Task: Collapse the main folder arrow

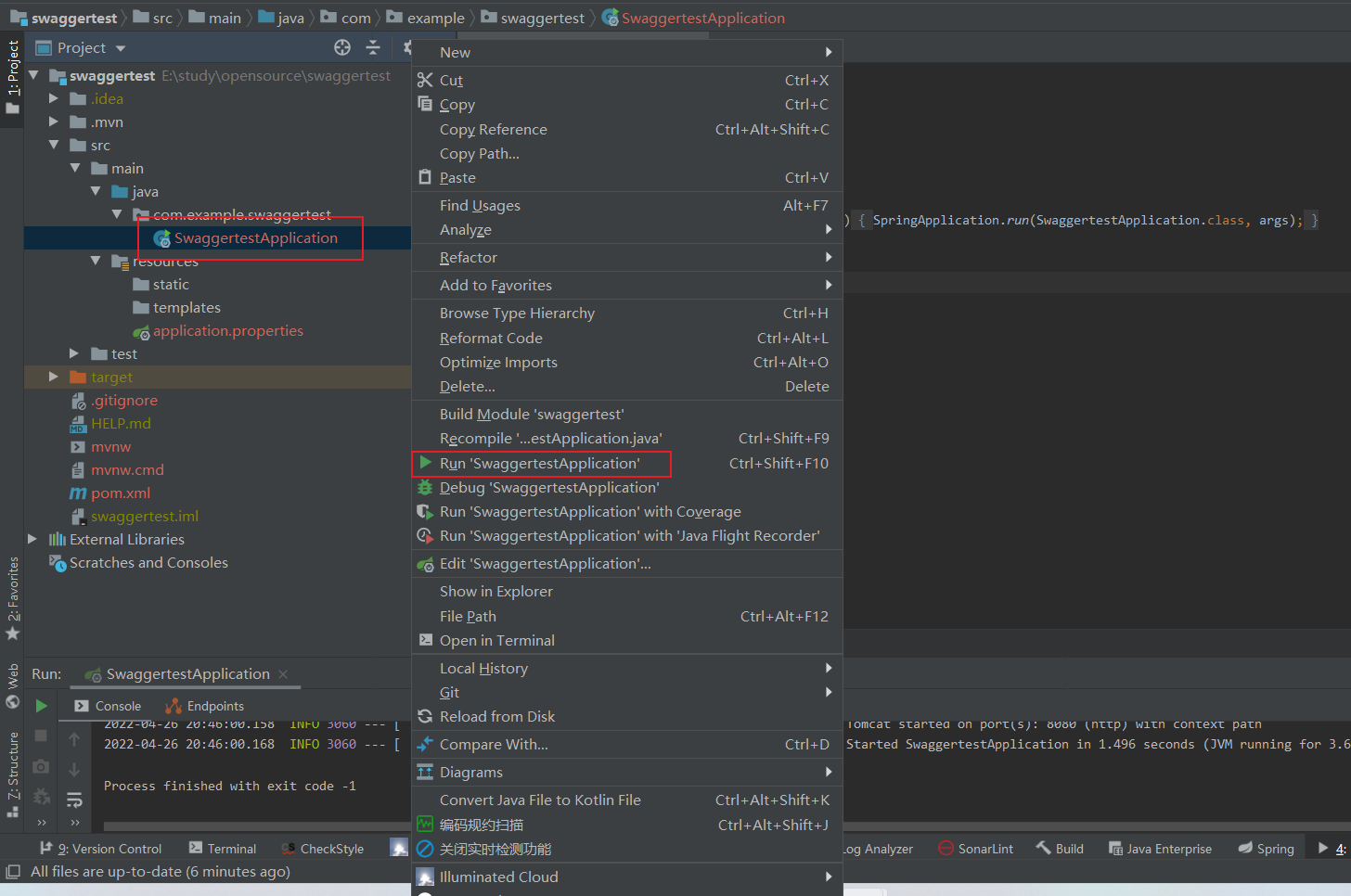Action: (x=75, y=168)
